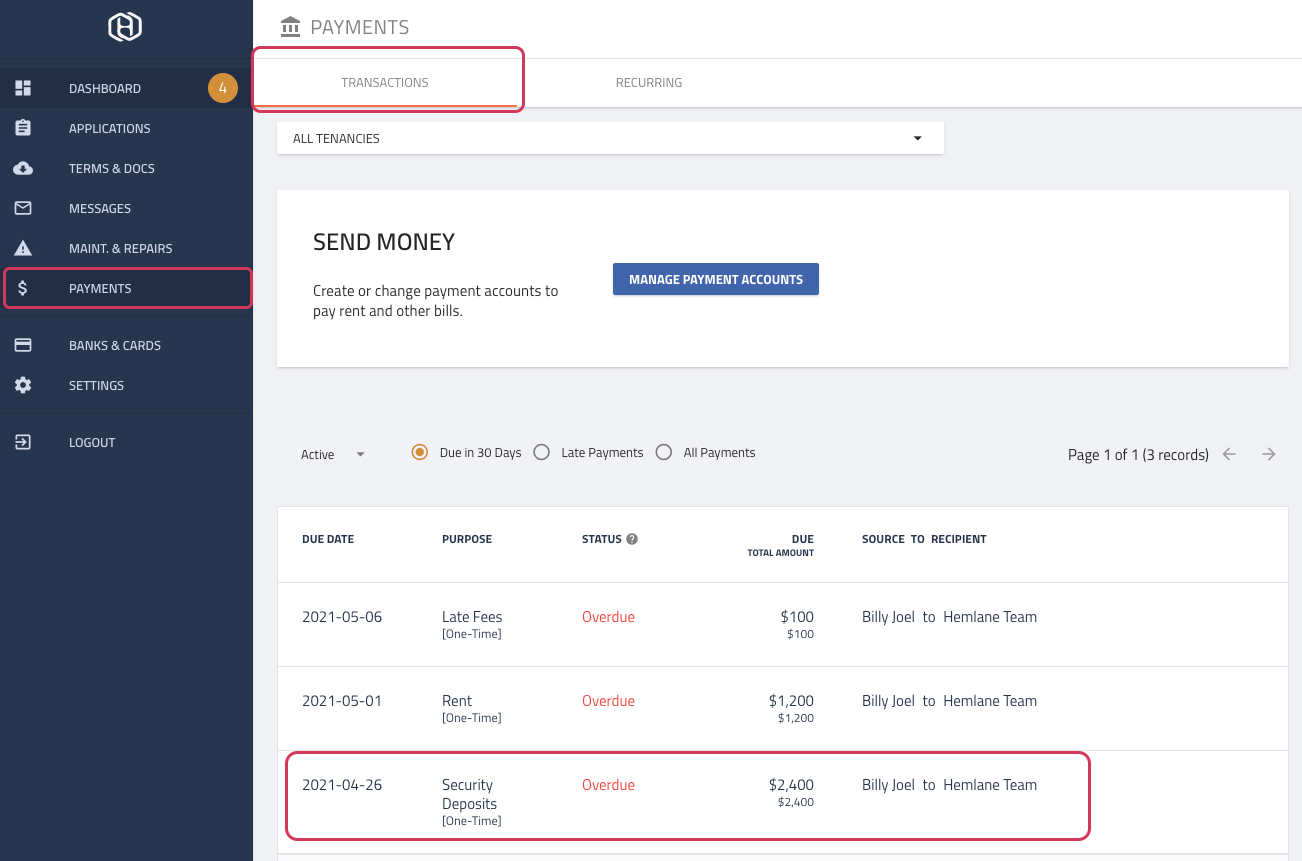Click the Logout exit icon
1302x861 pixels.
point(23,442)
